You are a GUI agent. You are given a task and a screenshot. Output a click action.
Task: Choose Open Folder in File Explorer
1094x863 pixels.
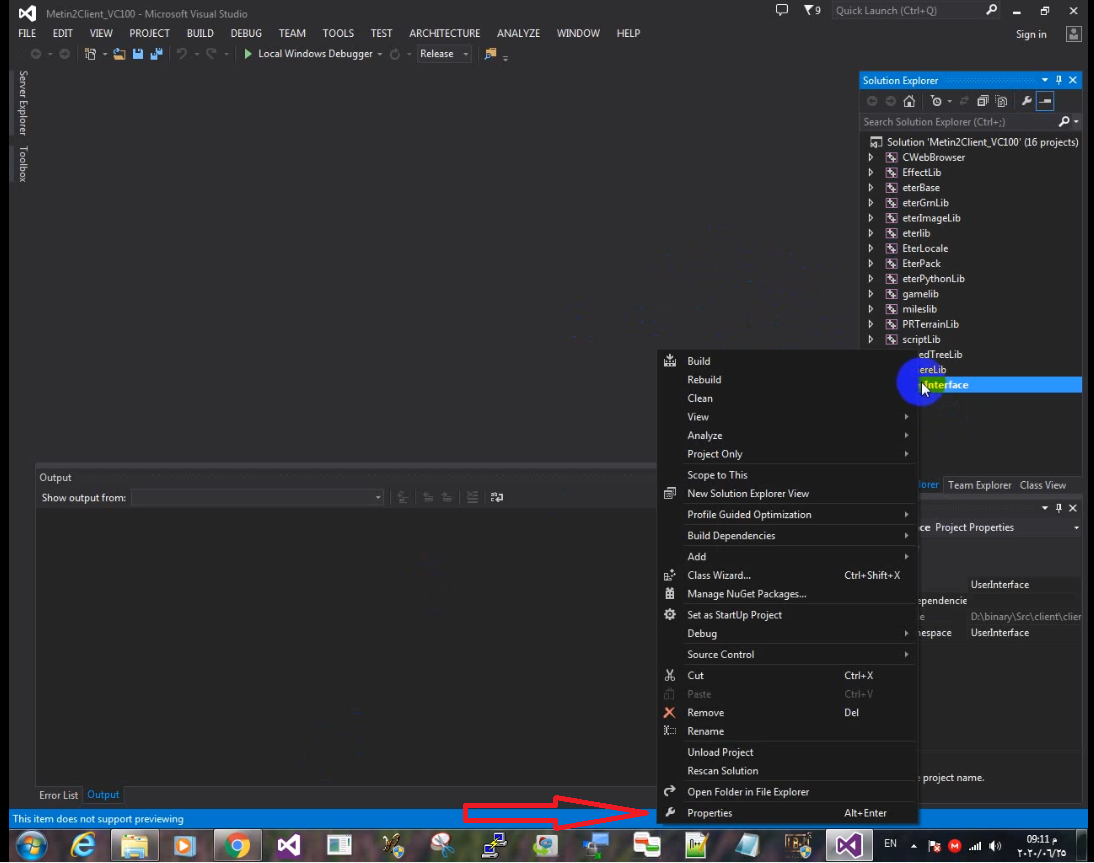[x=786, y=792]
